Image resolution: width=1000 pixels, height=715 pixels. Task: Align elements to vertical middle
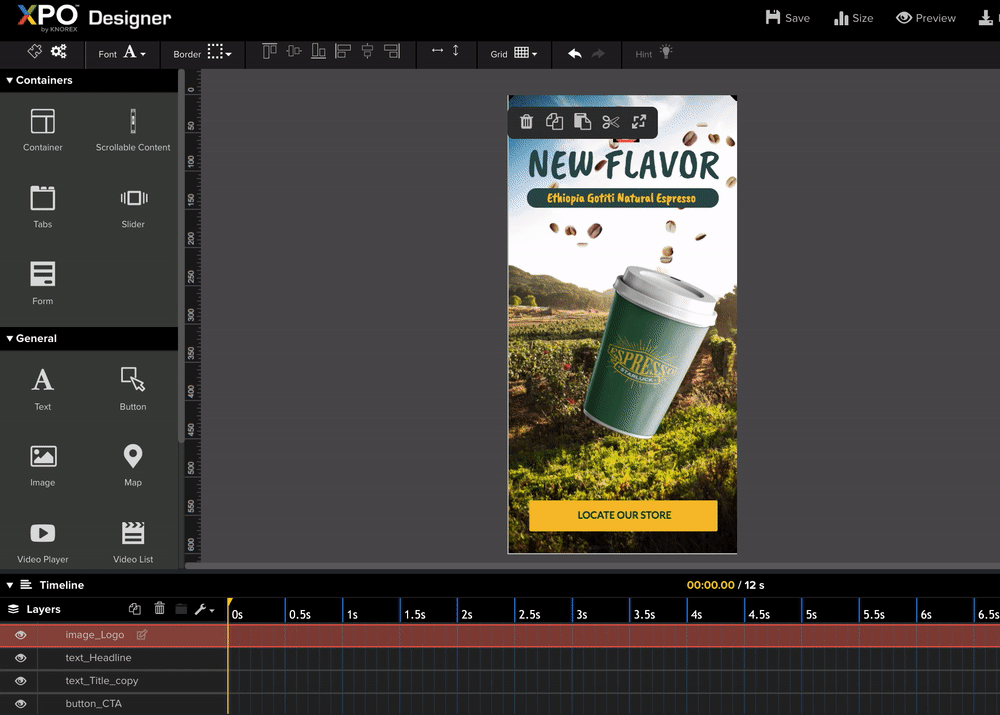(294, 52)
